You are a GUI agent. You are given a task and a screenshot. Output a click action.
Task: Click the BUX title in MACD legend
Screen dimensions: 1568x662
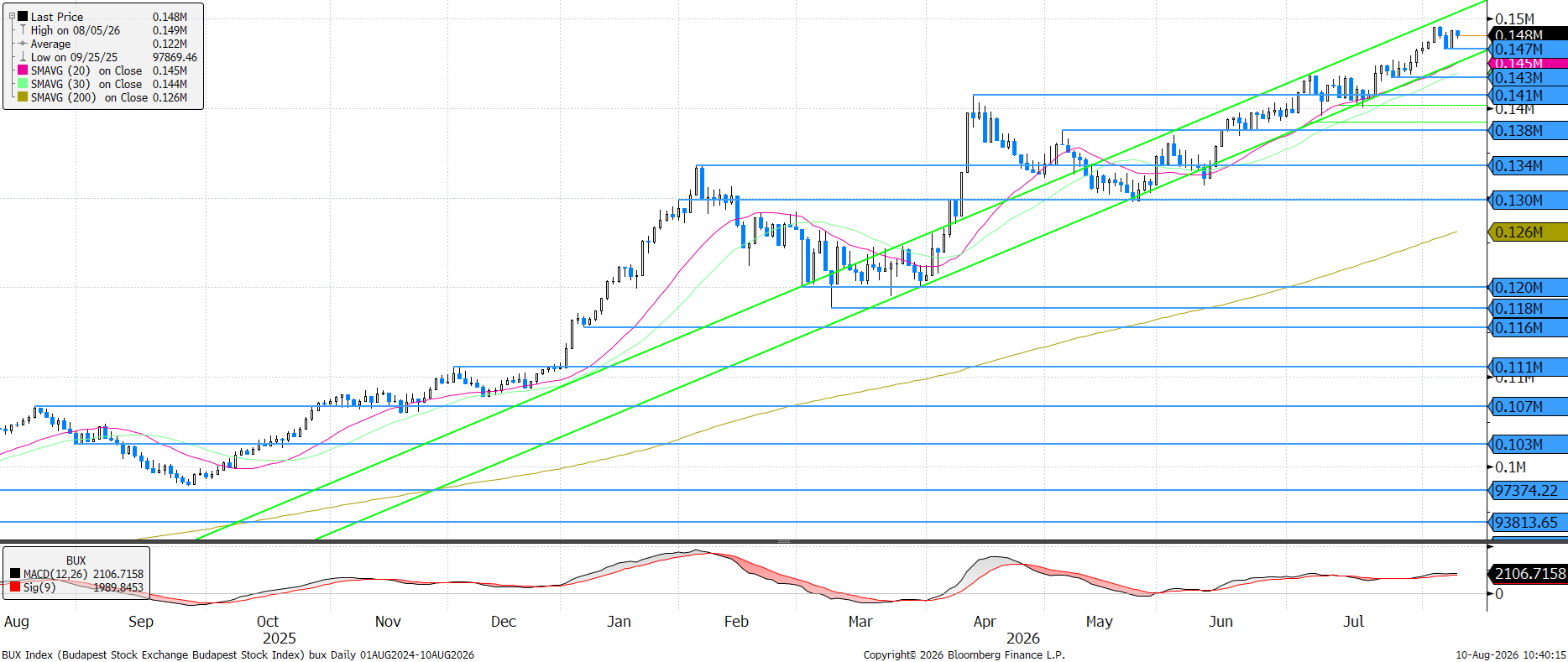coord(76,560)
